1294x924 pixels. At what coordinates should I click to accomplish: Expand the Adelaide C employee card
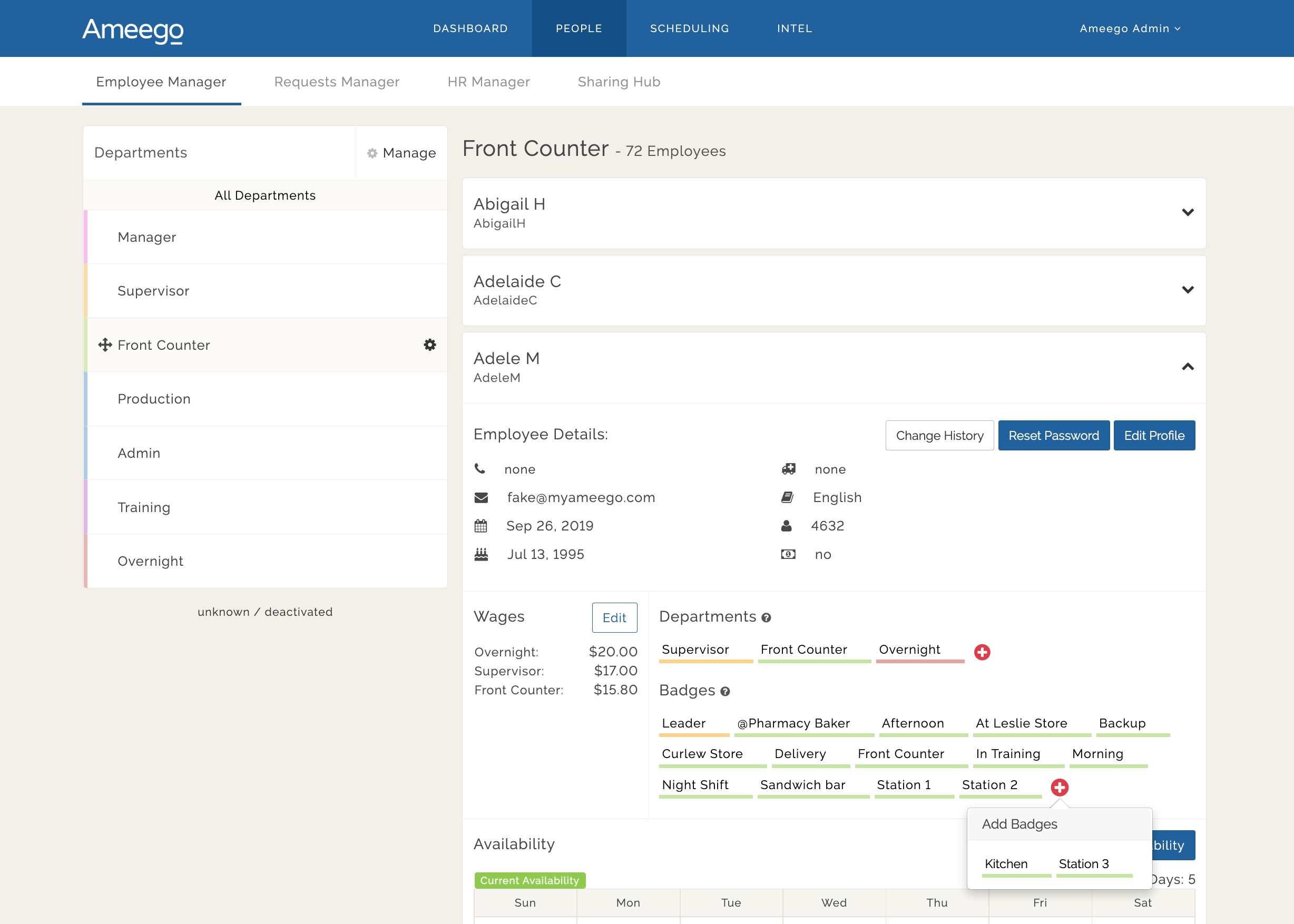(1188, 290)
